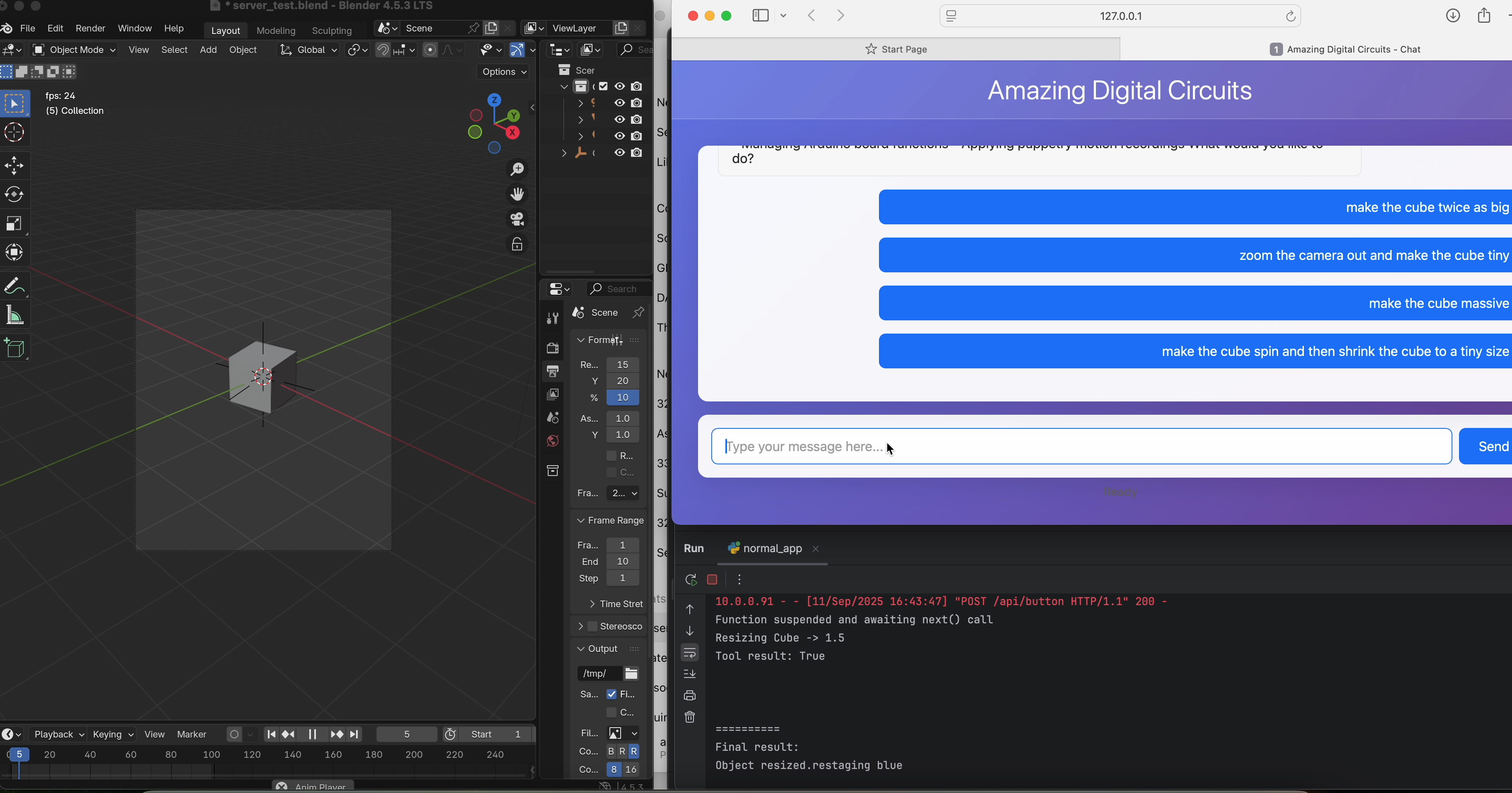The height and width of the screenshot is (793, 1512).
Task: Disable the File Extensions checkbox
Action: point(612,694)
